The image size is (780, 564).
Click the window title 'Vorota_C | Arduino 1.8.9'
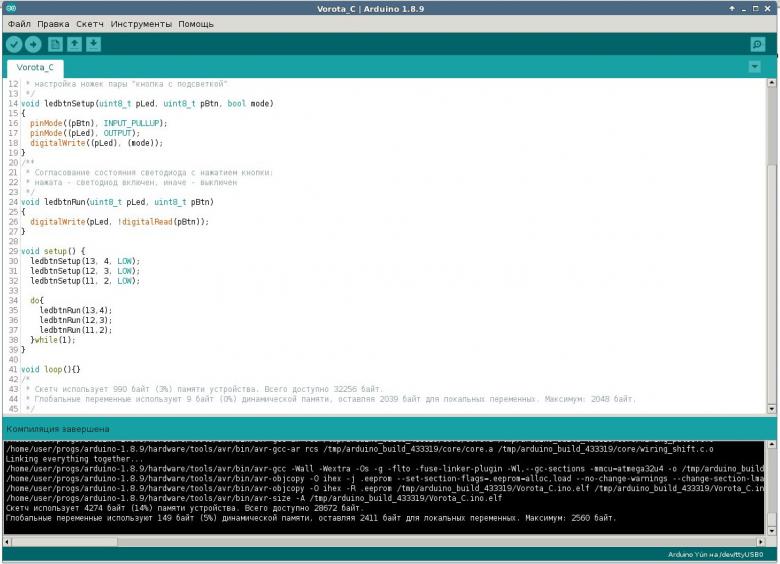click(x=371, y=8)
